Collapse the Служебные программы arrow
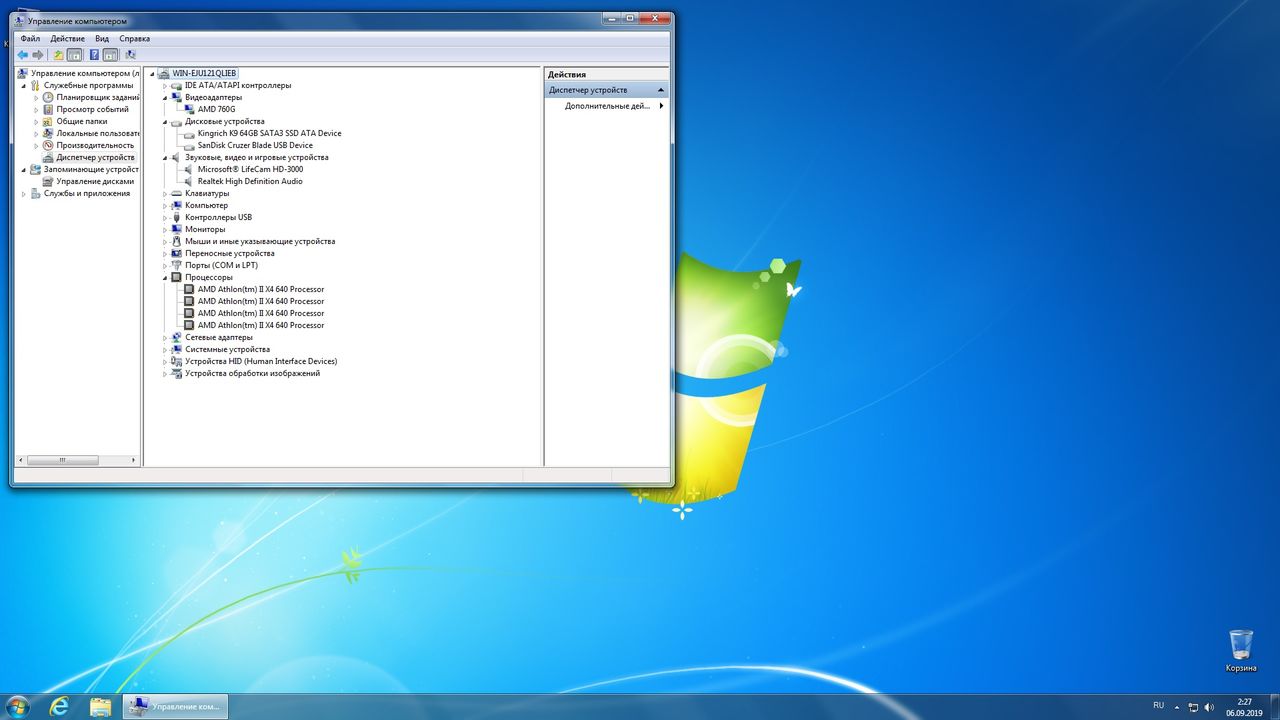The width and height of the screenshot is (1280, 720). [x=24, y=85]
